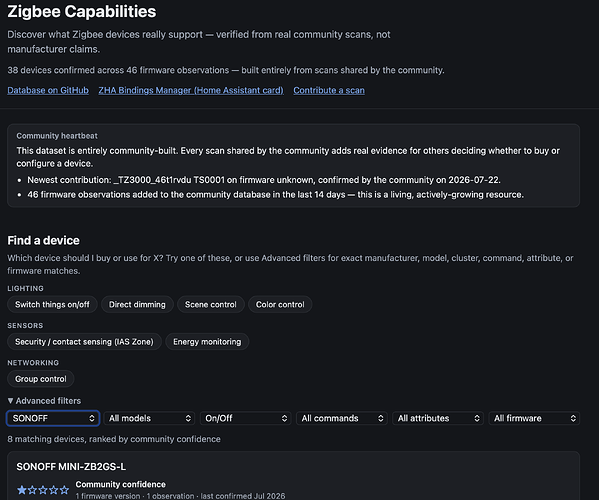Open the Database on GitHub link
This screenshot has width=599, height=500.
(x=48, y=91)
